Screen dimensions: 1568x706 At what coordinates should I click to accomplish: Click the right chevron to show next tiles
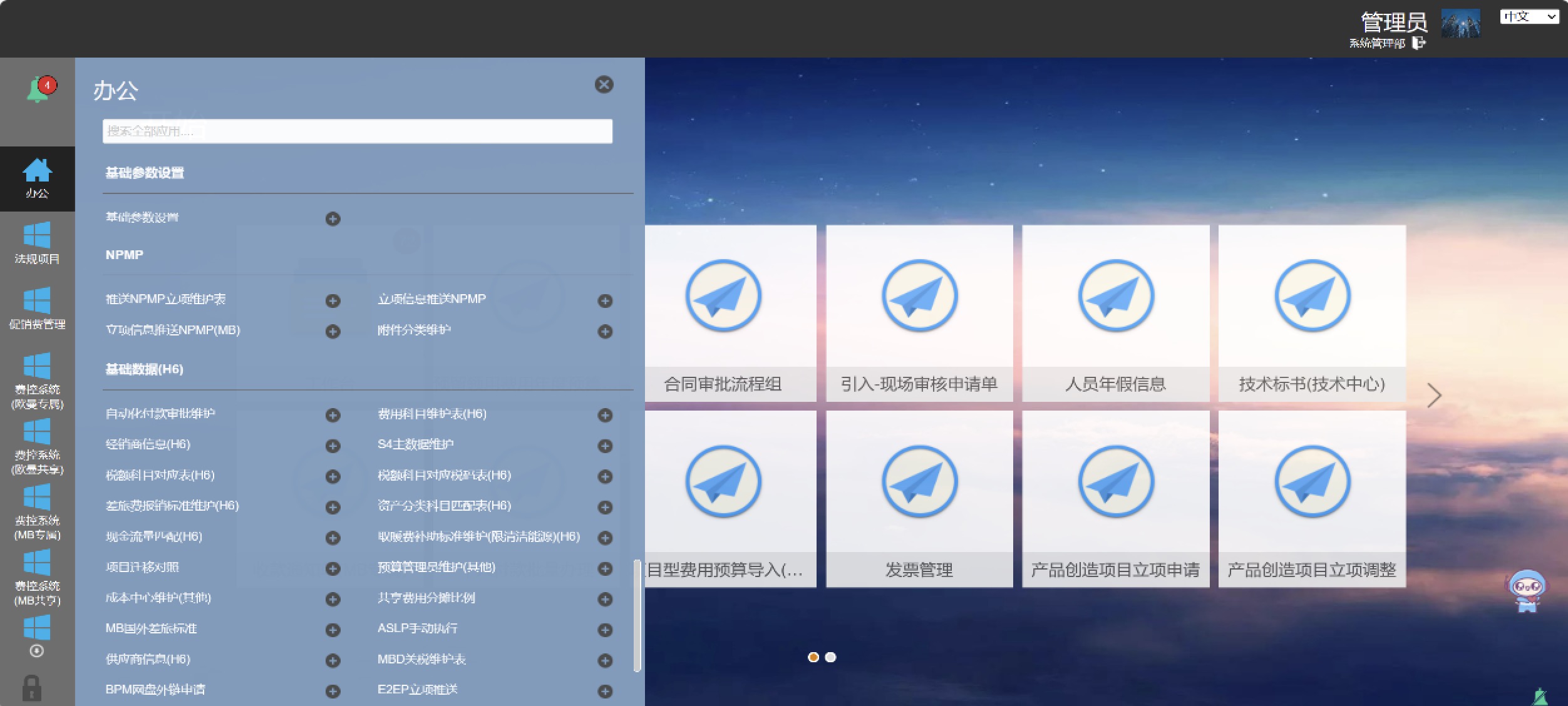(1434, 395)
